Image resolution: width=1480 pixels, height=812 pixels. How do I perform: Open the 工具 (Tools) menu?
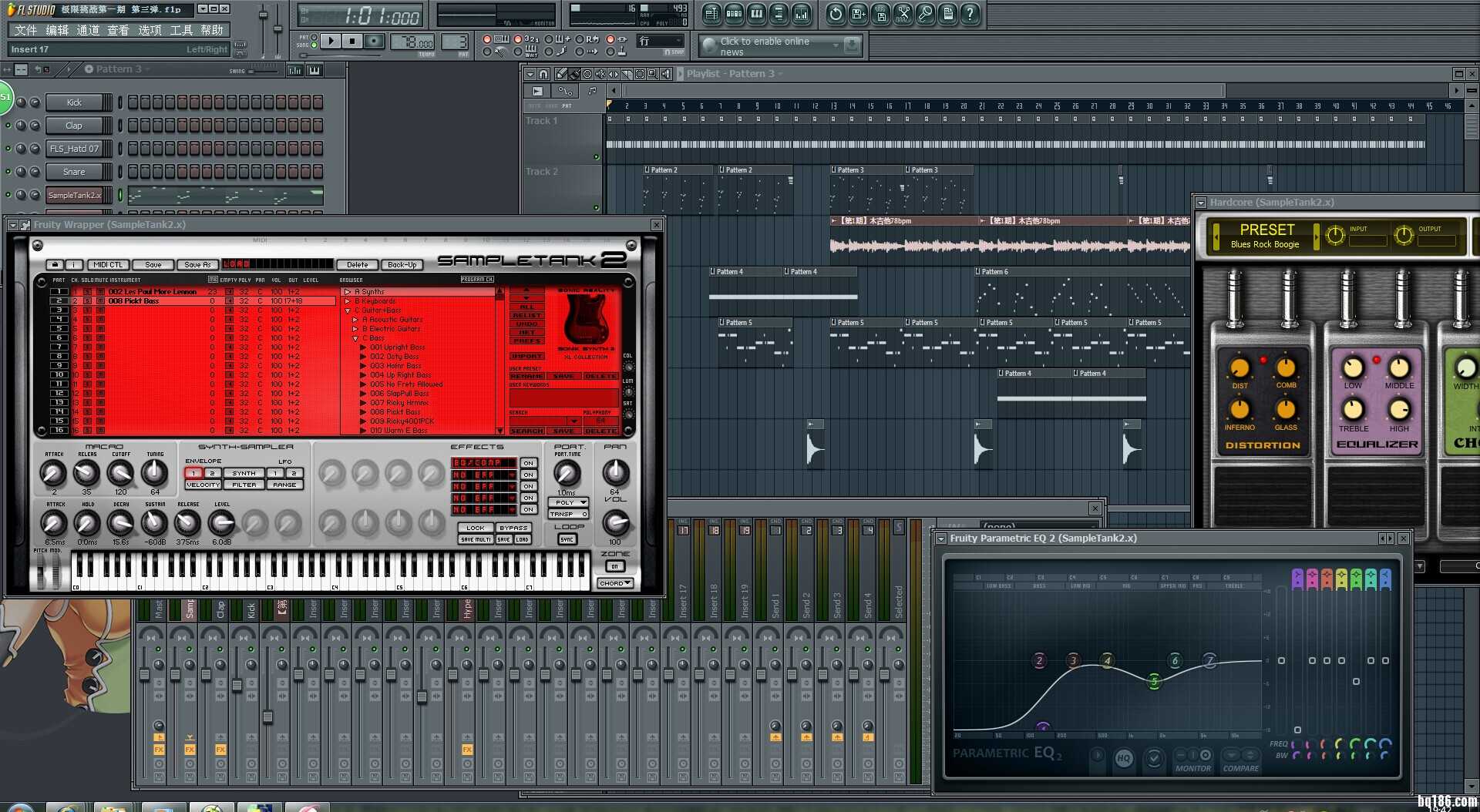pos(181,30)
